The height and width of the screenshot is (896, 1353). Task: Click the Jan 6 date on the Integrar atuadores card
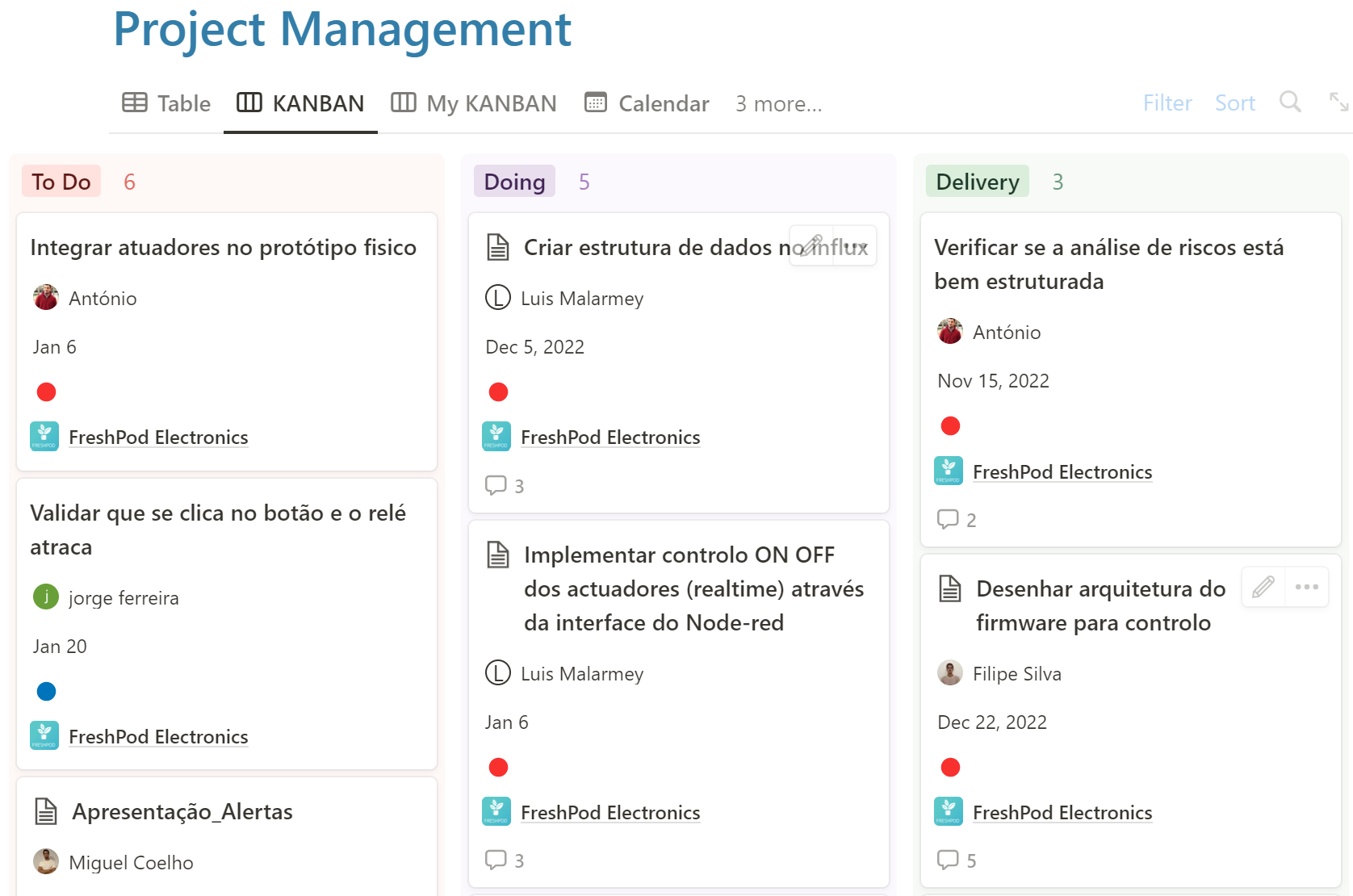(x=55, y=347)
